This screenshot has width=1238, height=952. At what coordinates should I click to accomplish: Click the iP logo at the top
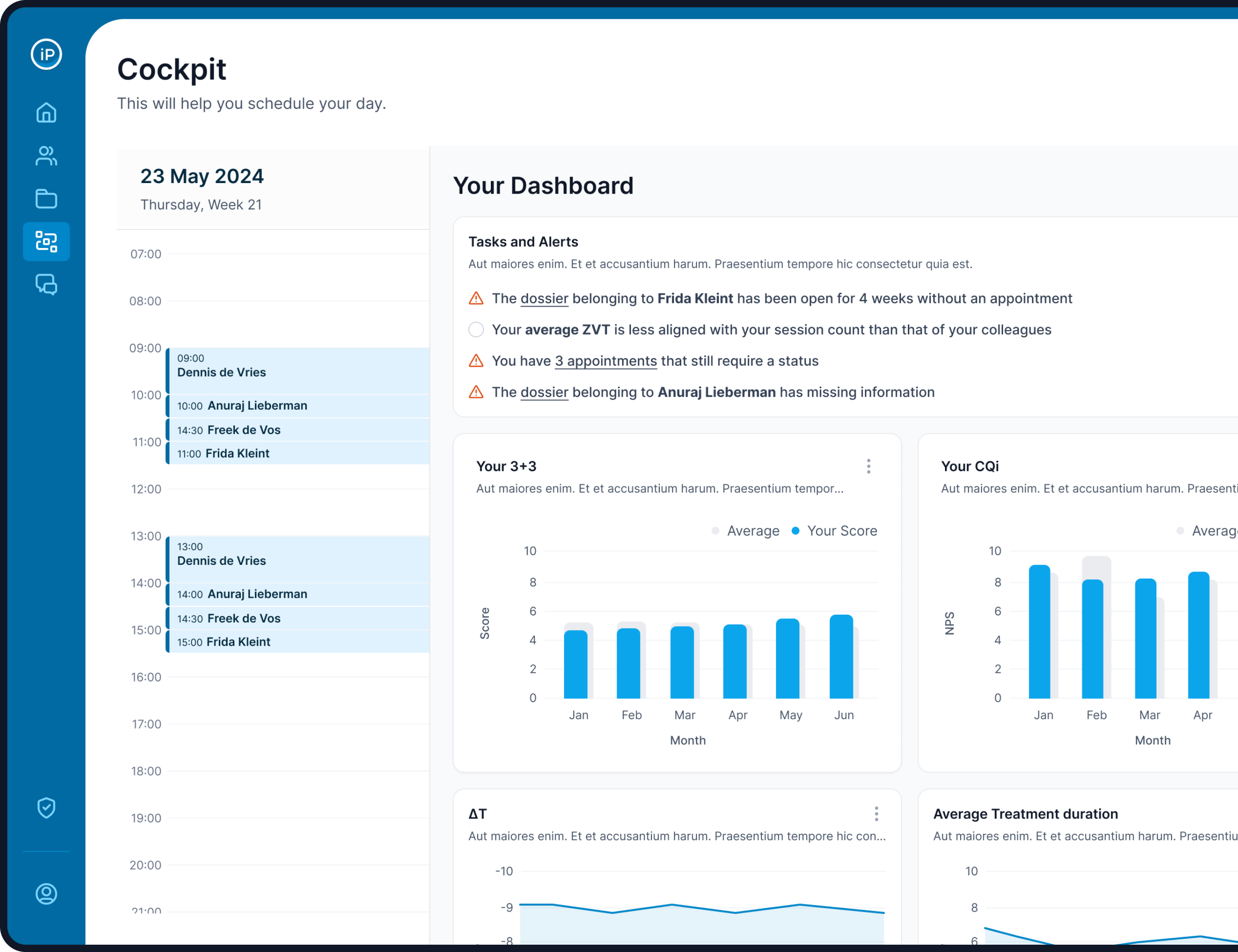[x=47, y=54]
